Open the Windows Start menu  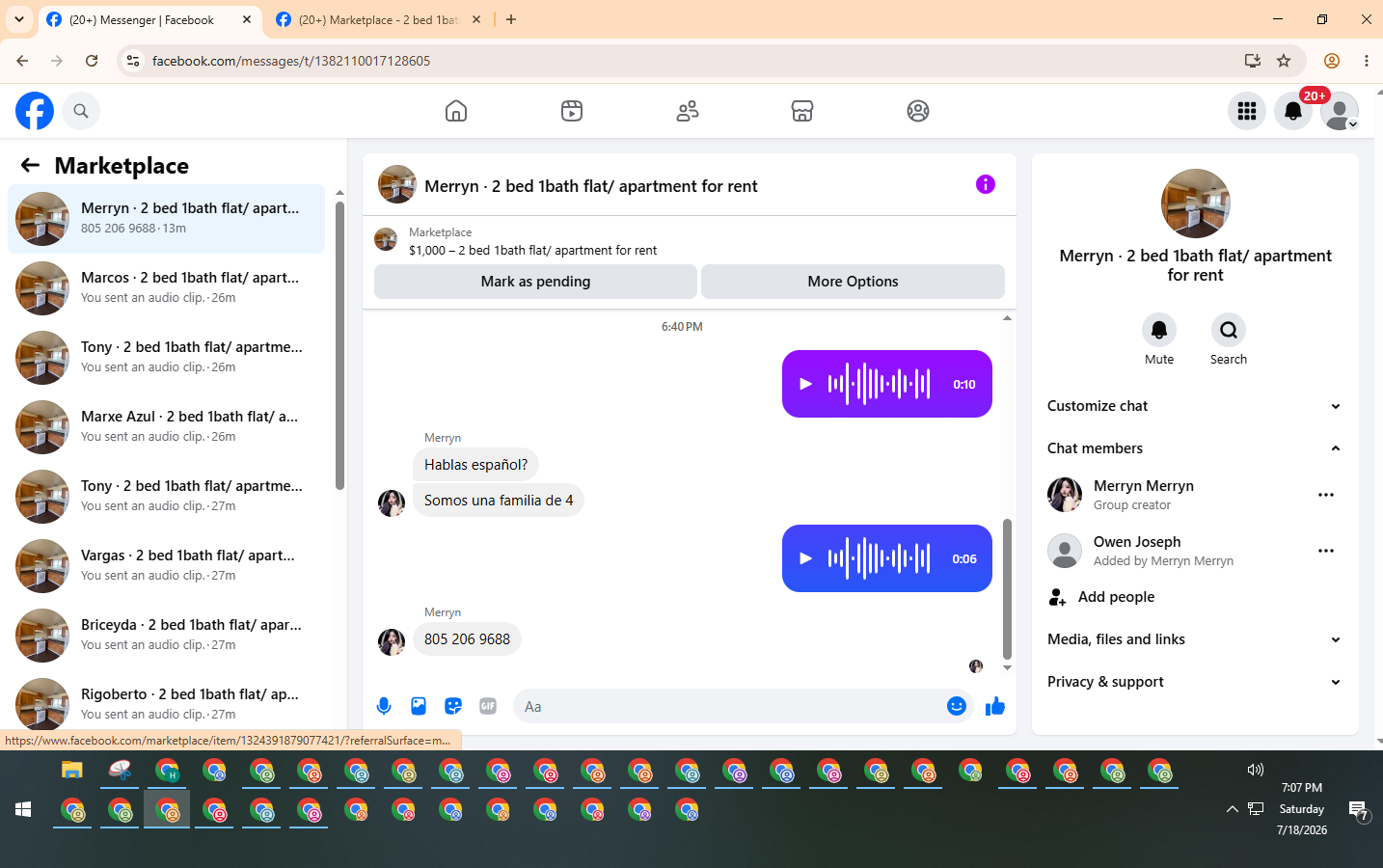click(x=23, y=809)
